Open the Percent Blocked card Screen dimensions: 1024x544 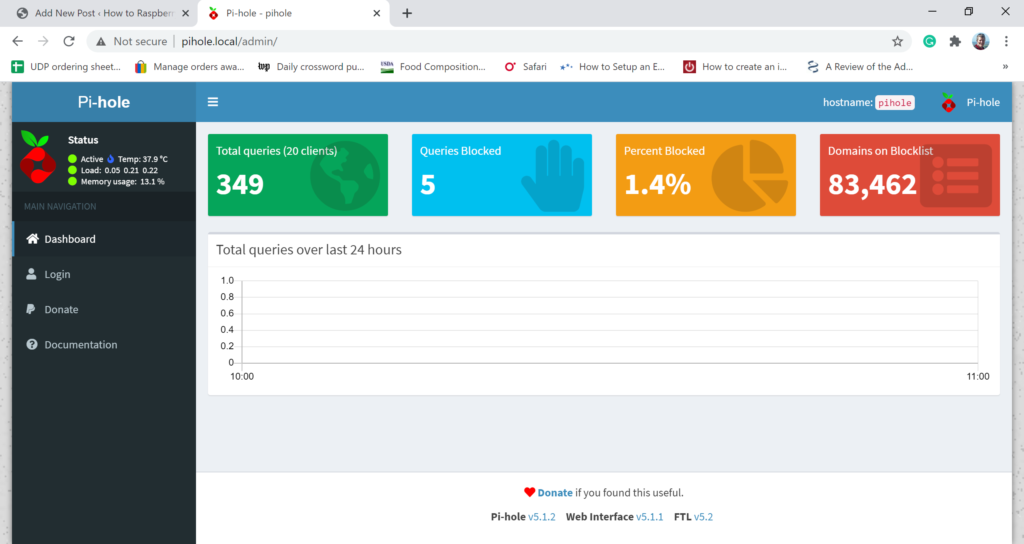click(706, 175)
